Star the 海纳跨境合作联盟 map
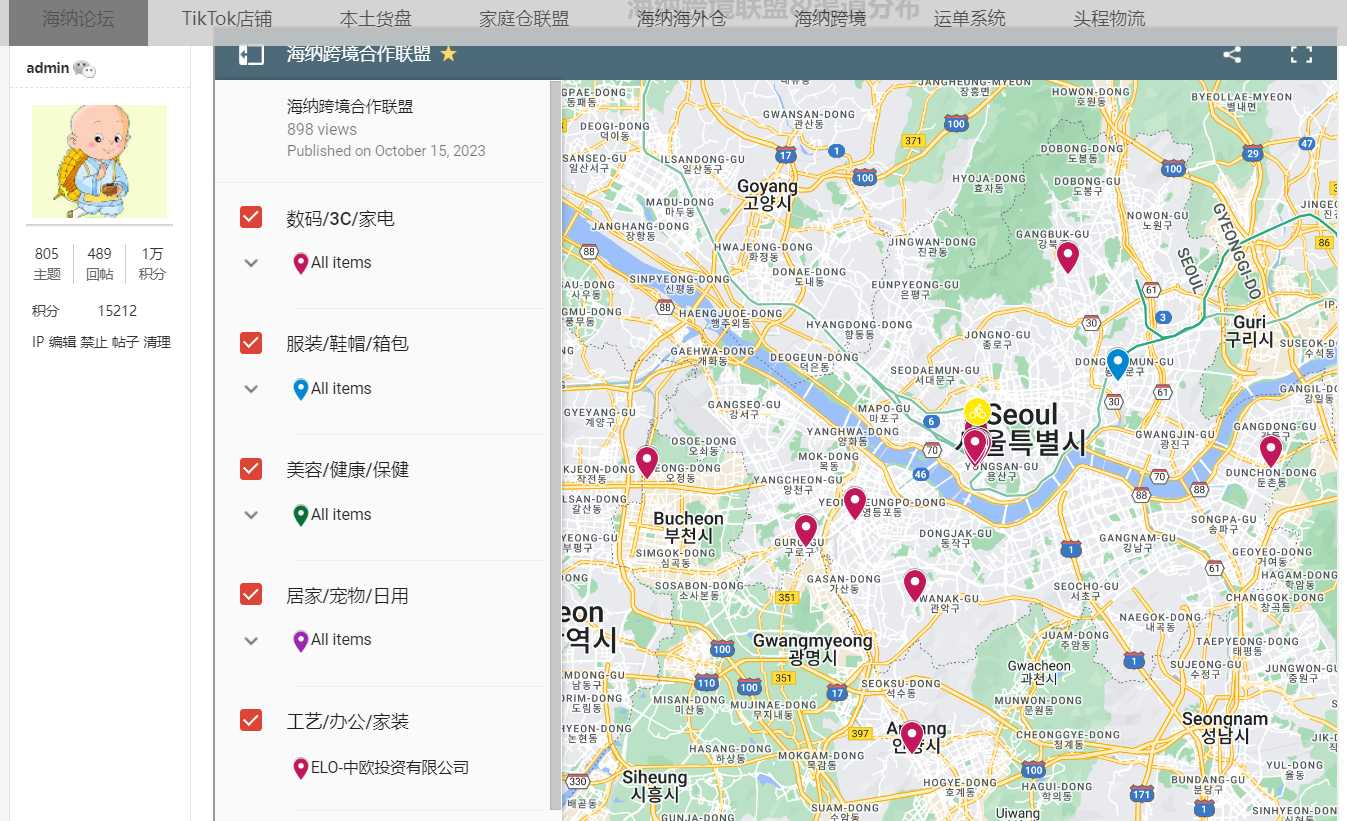Screen dimensions: 1347x821 (449, 54)
